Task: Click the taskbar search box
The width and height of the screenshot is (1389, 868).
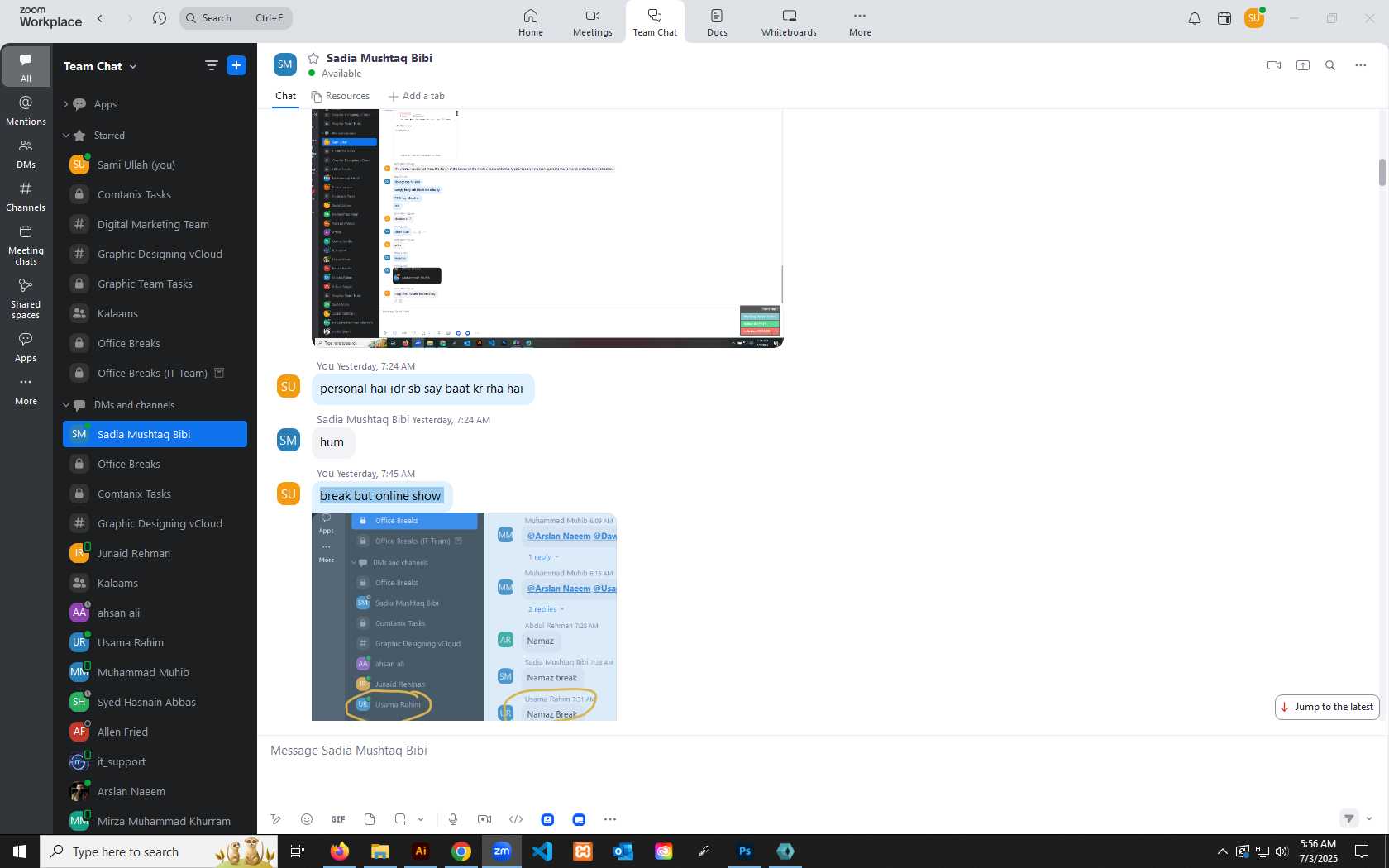Action: coord(159,851)
